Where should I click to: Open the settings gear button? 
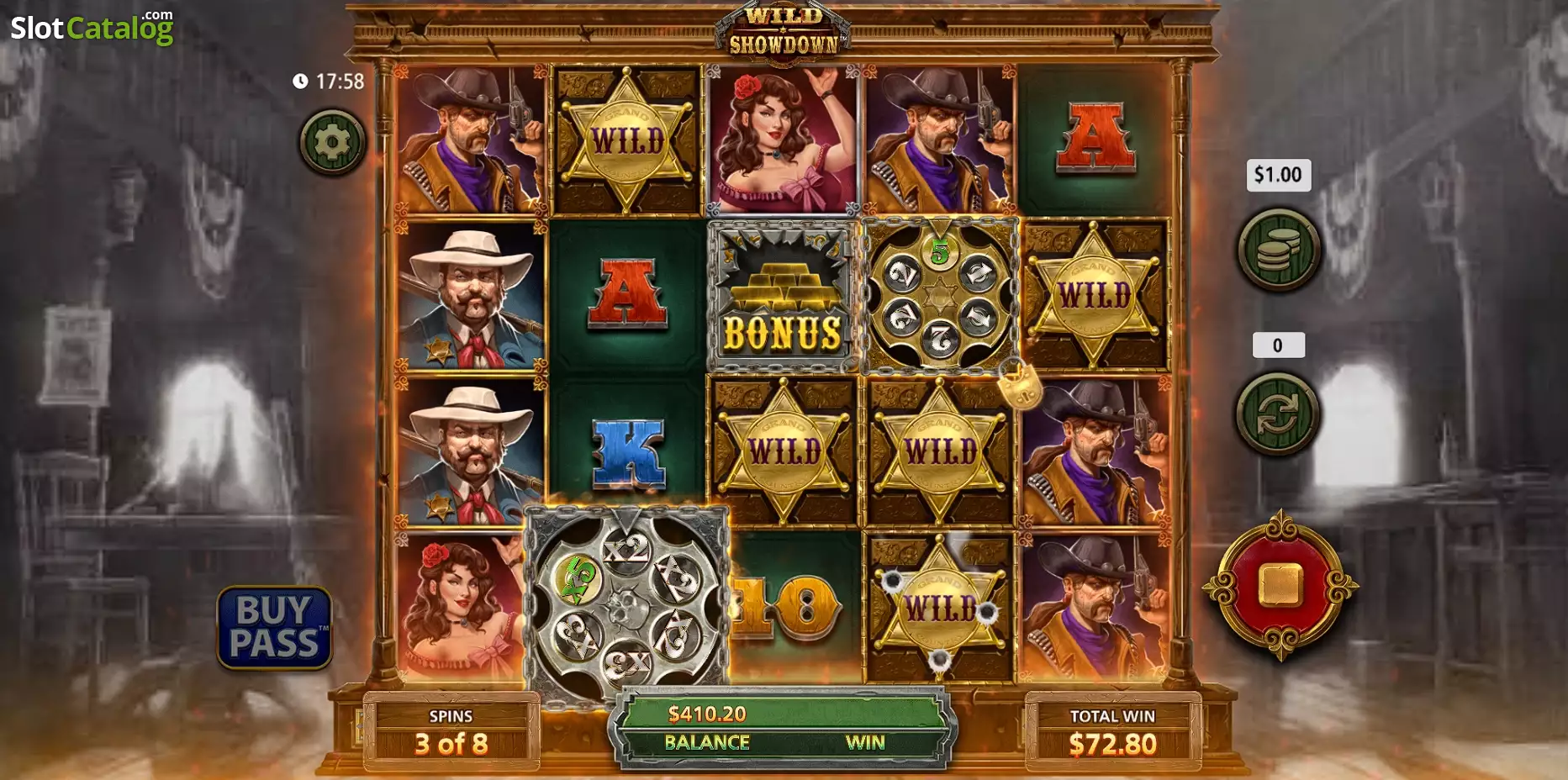point(332,142)
